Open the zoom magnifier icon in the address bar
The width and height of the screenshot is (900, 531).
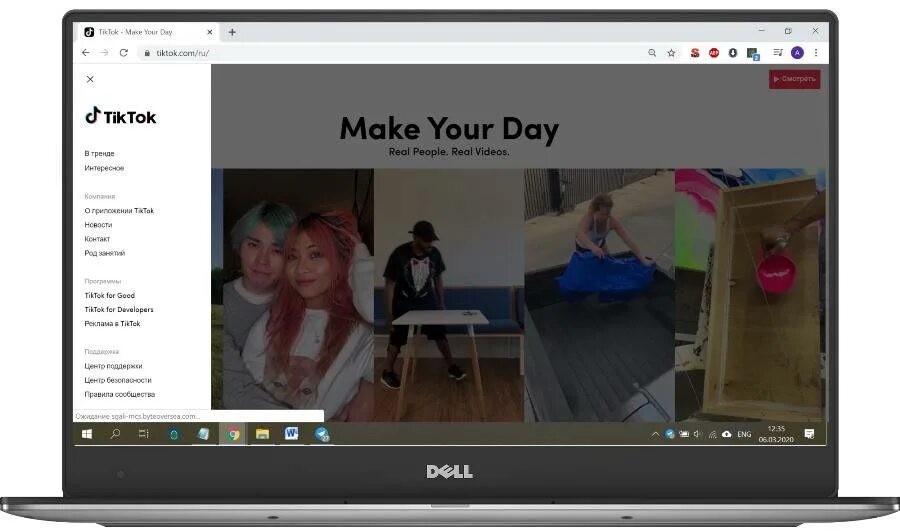coord(652,53)
